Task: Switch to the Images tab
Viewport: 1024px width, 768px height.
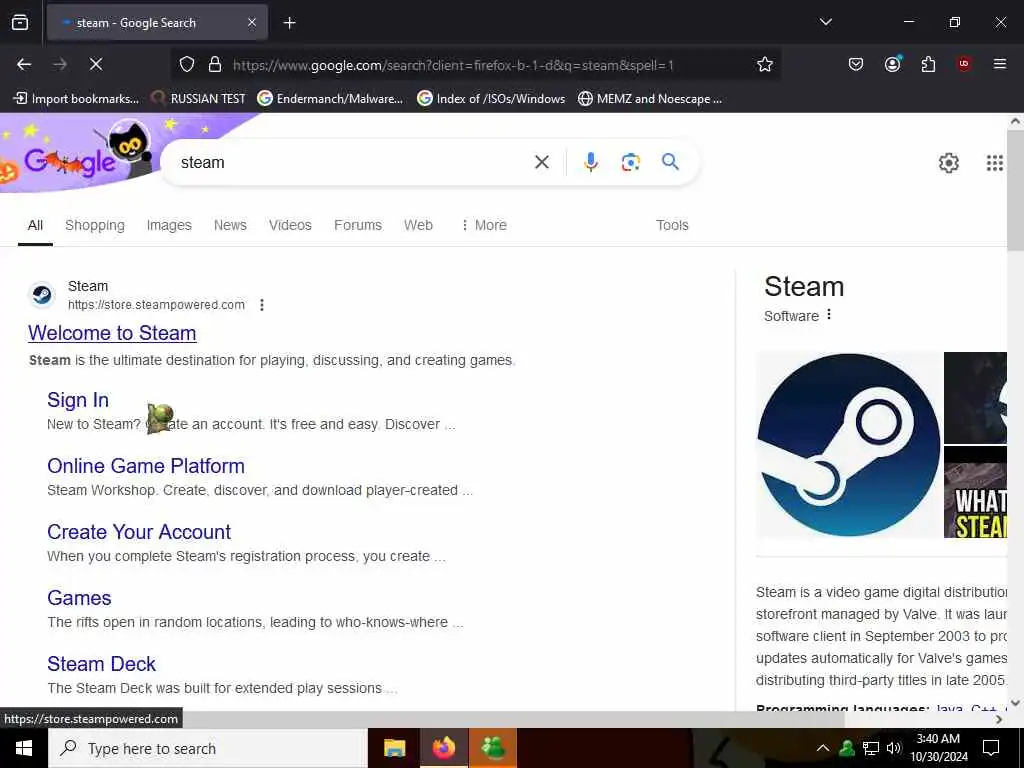Action: 169,225
